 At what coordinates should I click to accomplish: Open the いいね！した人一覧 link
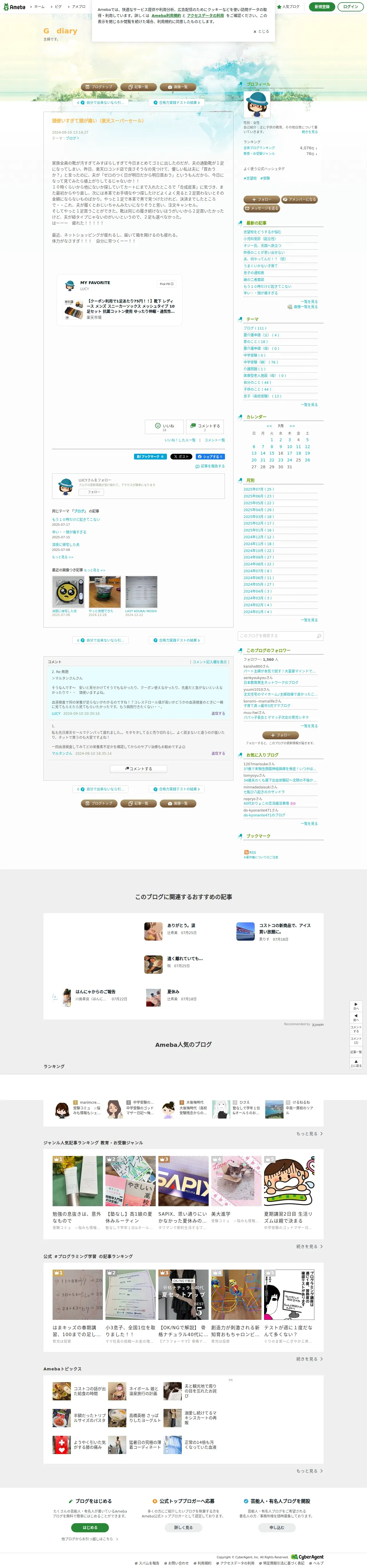click(180, 440)
